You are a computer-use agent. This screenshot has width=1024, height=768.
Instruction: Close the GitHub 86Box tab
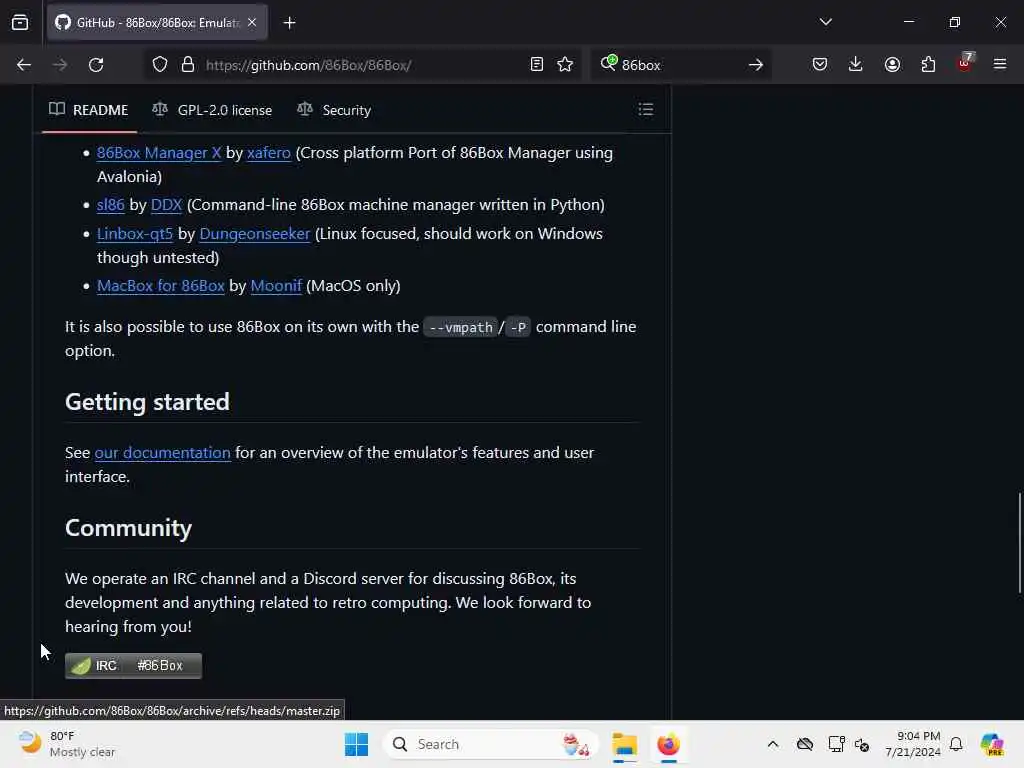(252, 23)
